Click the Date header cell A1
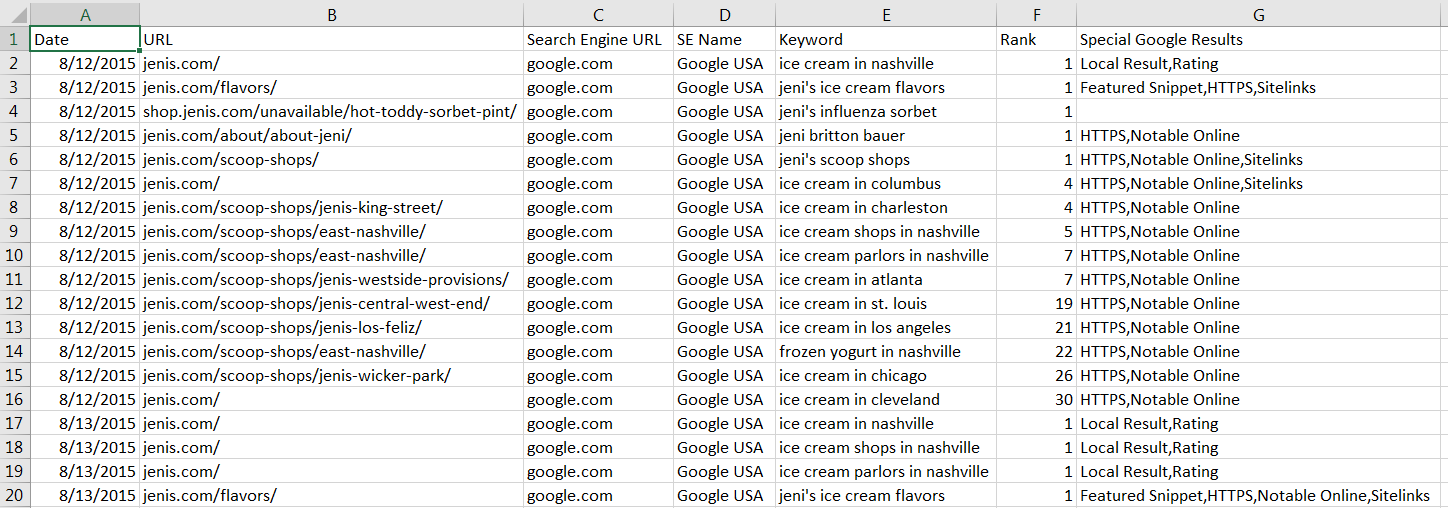The width and height of the screenshot is (1448, 508). (x=85, y=40)
